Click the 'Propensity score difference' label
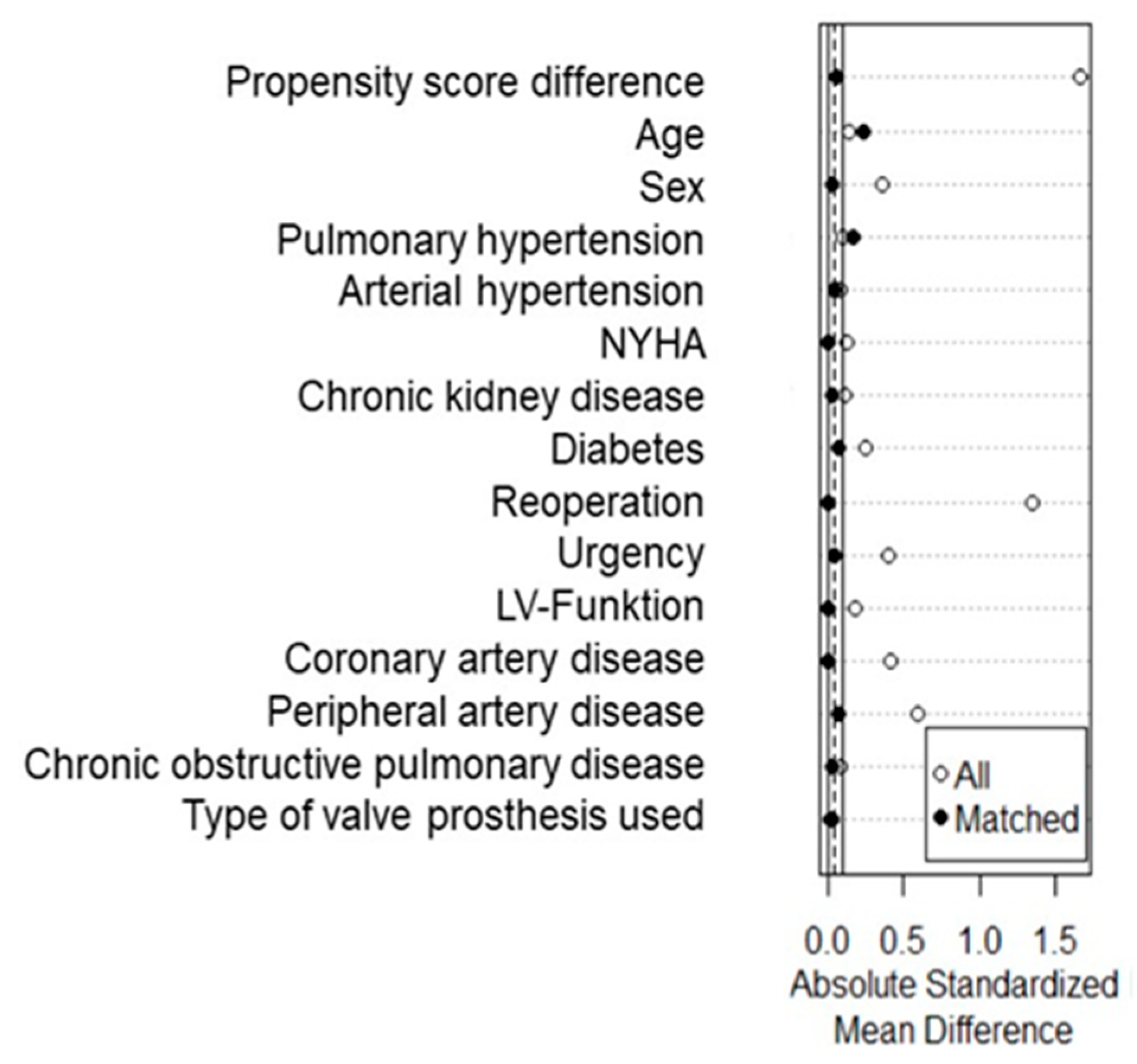Image resolution: width=1137 pixels, height=1064 pixels. [465, 82]
